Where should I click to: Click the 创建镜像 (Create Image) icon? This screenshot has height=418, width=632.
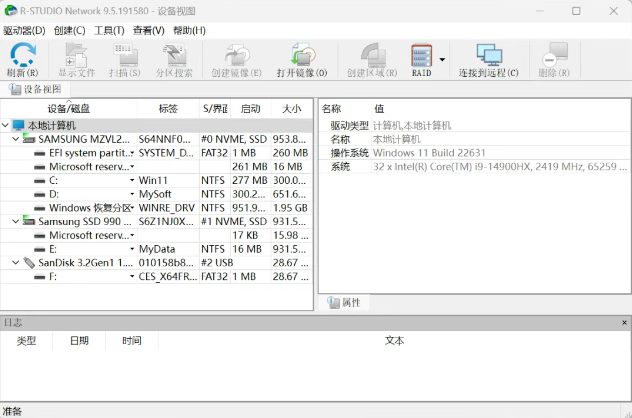[236, 59]
